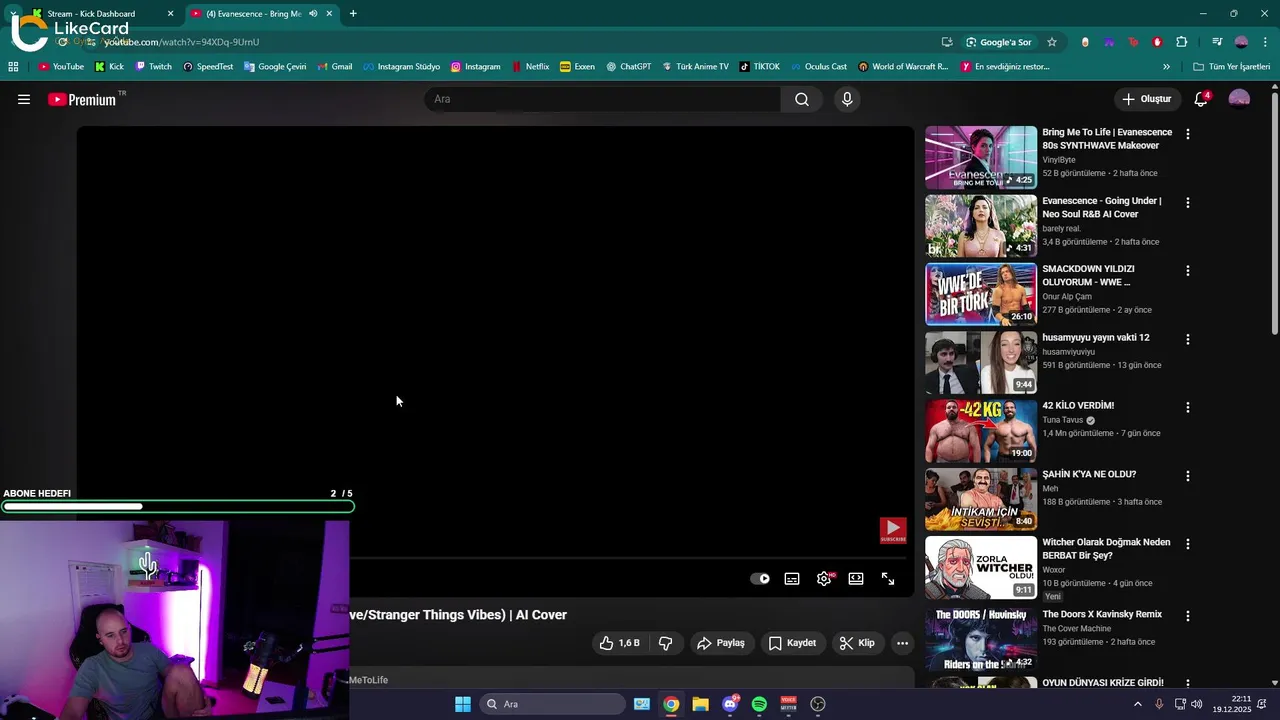The width and height of the screenshot is (1280, 720).
Task: Enter fullscreen in the video player
Action: point(888,579)
